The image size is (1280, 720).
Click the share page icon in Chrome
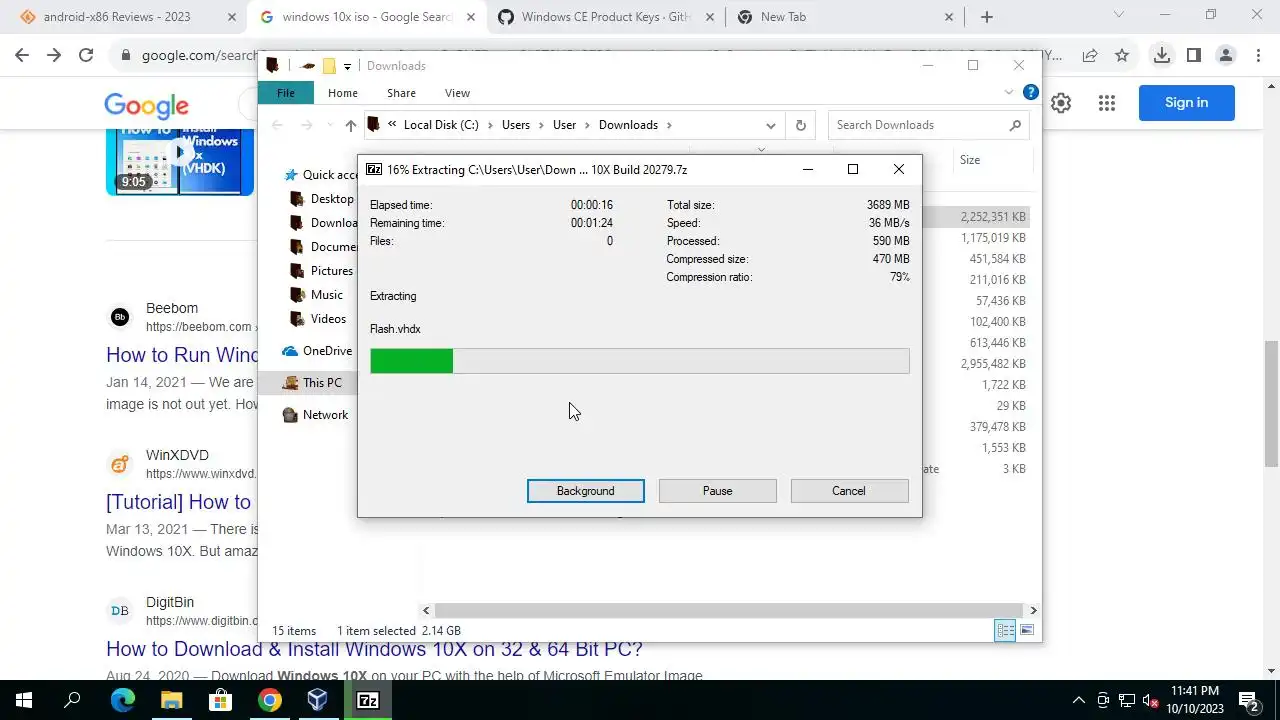pyautogui.click(x=1090, y=56)
